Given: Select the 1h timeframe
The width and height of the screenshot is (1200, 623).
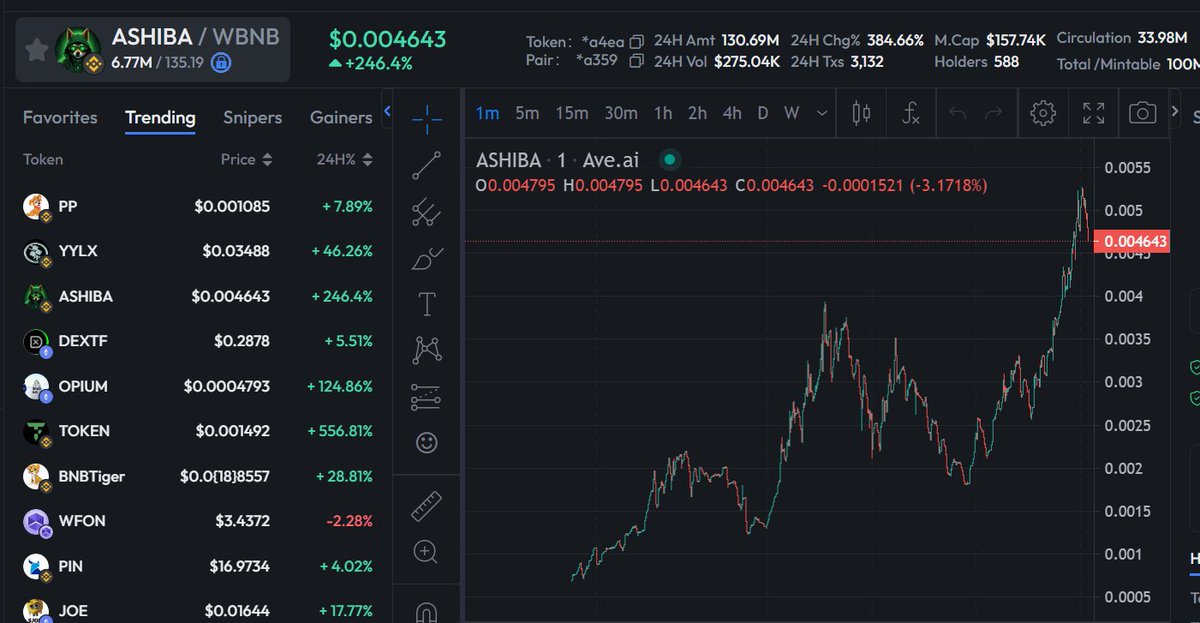Looking at the screenshot, I should (x=663, y=113).
